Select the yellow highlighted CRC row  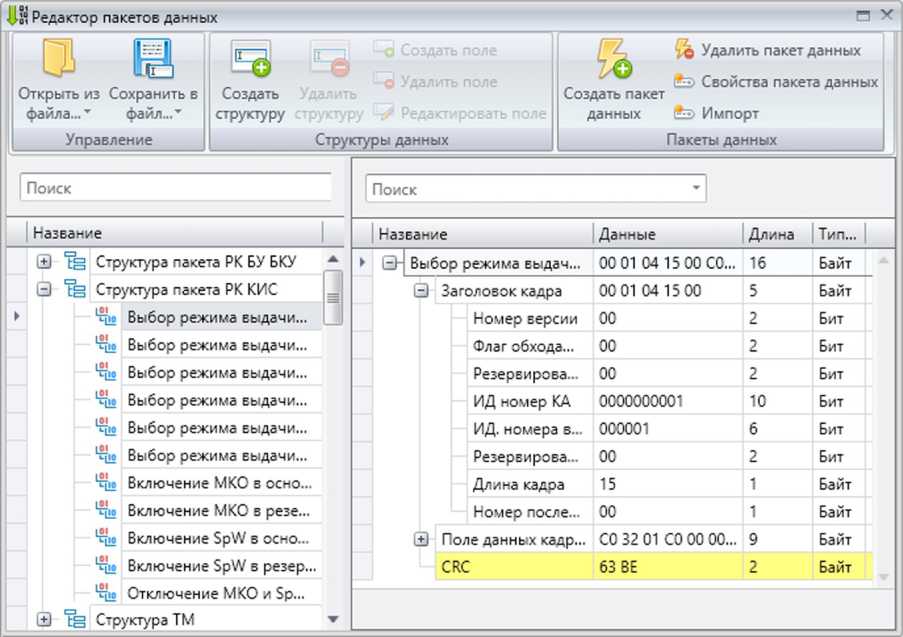pos(612,567)
